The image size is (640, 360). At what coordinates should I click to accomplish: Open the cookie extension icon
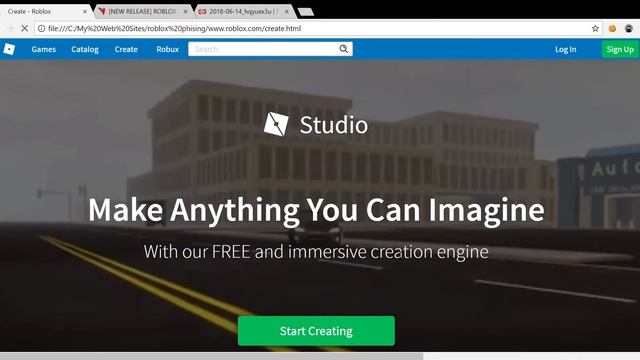pos(612,28)
